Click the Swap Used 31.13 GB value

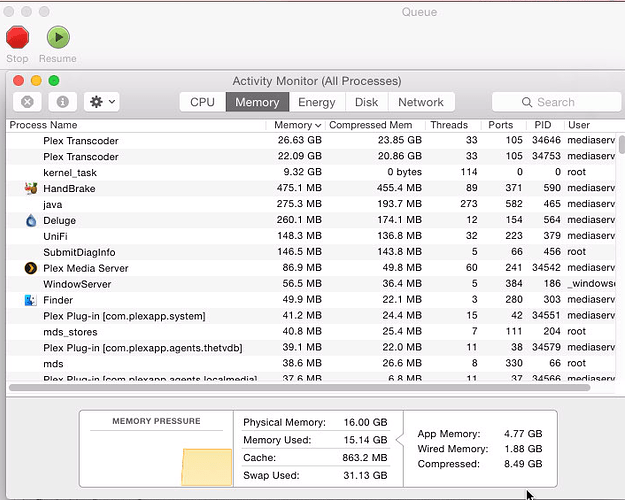[x=366, y=475]
